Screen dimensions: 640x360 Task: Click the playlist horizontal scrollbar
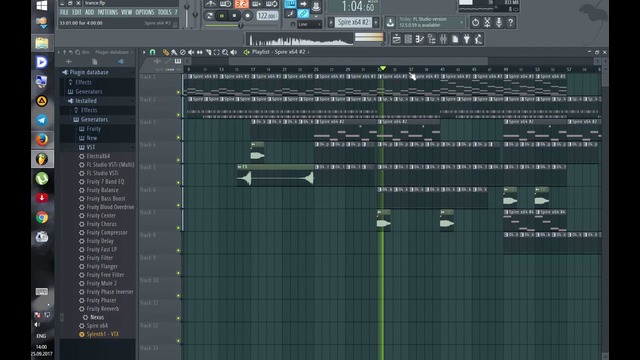pyautogui.click(x=358, y=61)
